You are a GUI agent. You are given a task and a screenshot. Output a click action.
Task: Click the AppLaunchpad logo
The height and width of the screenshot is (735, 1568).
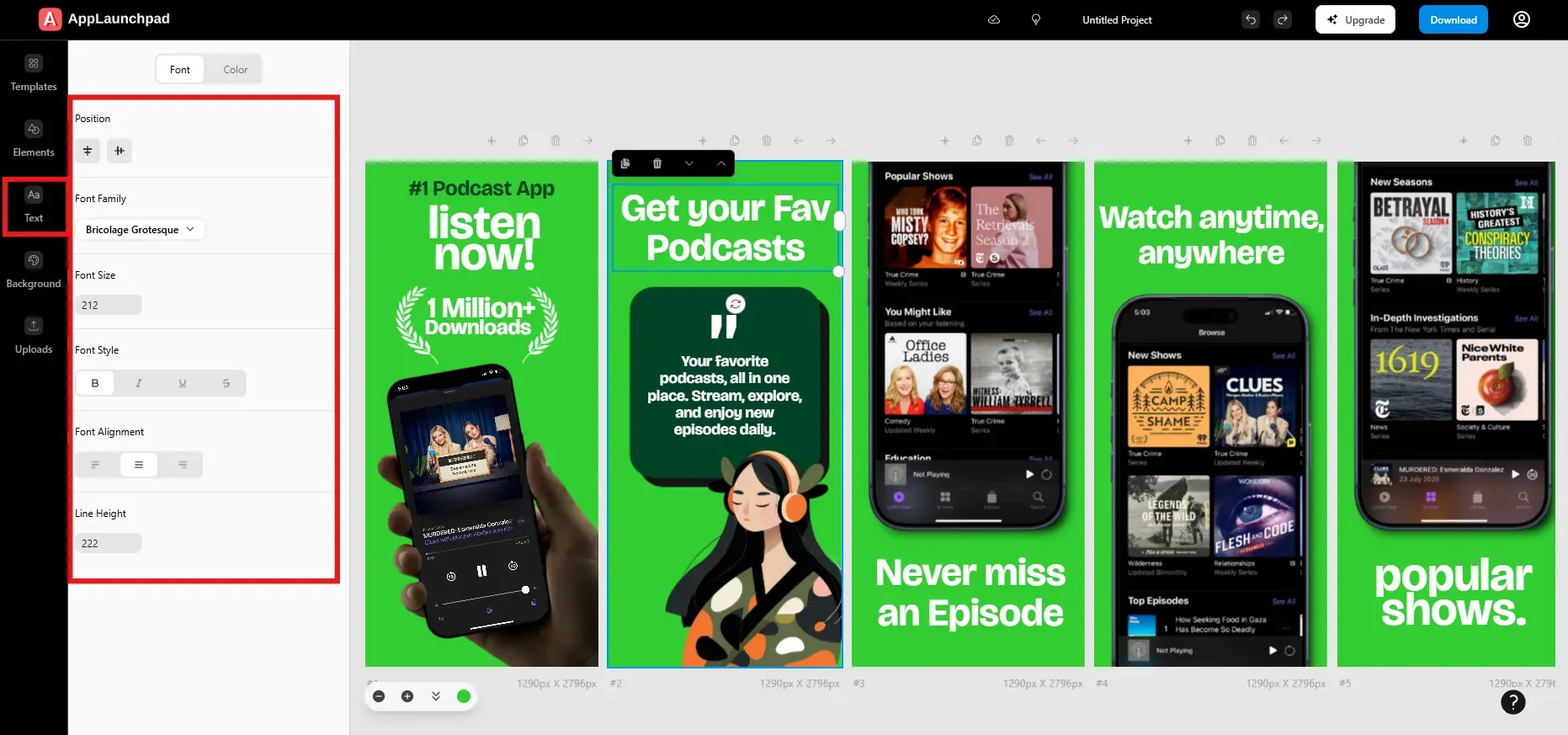pyautogui.click(x=104, y=19)
